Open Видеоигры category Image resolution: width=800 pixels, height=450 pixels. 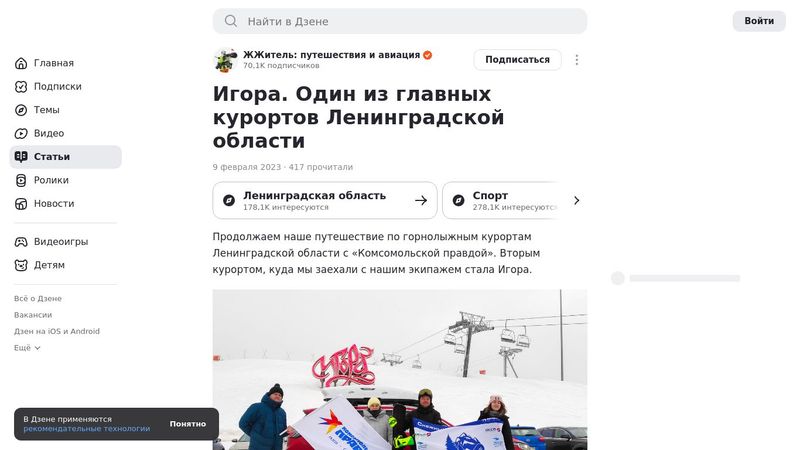pos(65,242)
